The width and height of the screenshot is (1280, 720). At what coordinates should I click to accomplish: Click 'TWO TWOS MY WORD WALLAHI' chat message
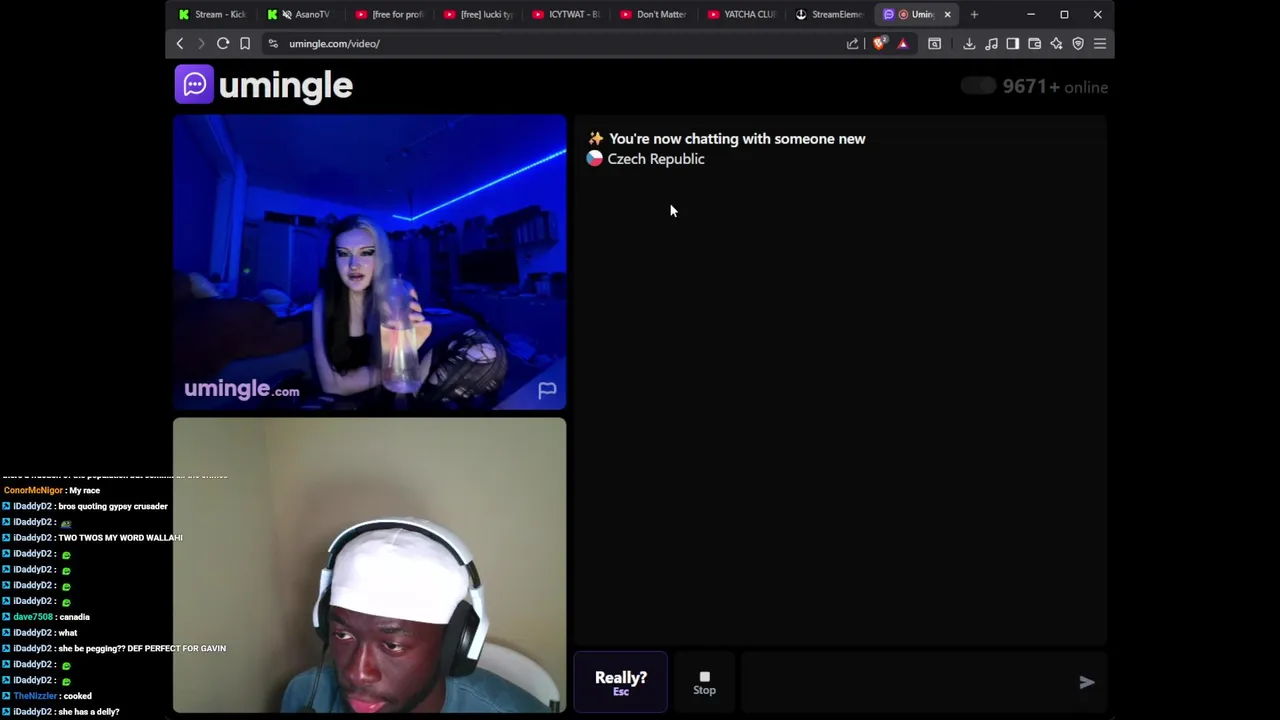120,538
